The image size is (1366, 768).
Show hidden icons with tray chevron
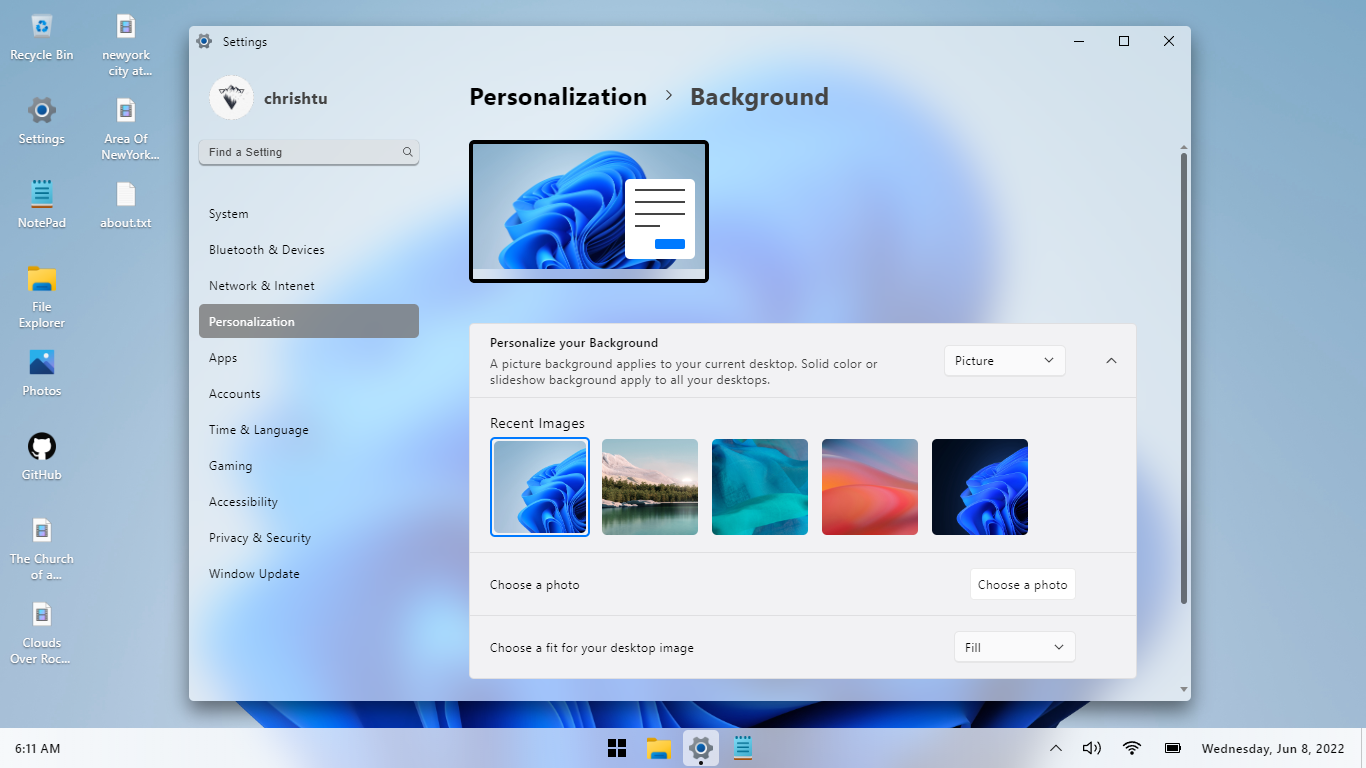point(1056,748)
